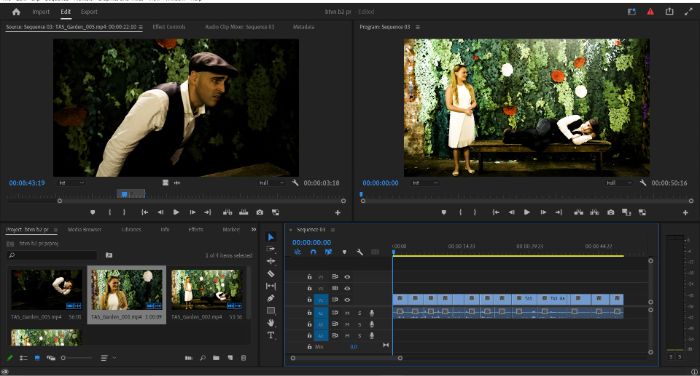This screenshot has height=376, width=700.
Task: Open Find in Project panel footer
Action: pos(203,358)
